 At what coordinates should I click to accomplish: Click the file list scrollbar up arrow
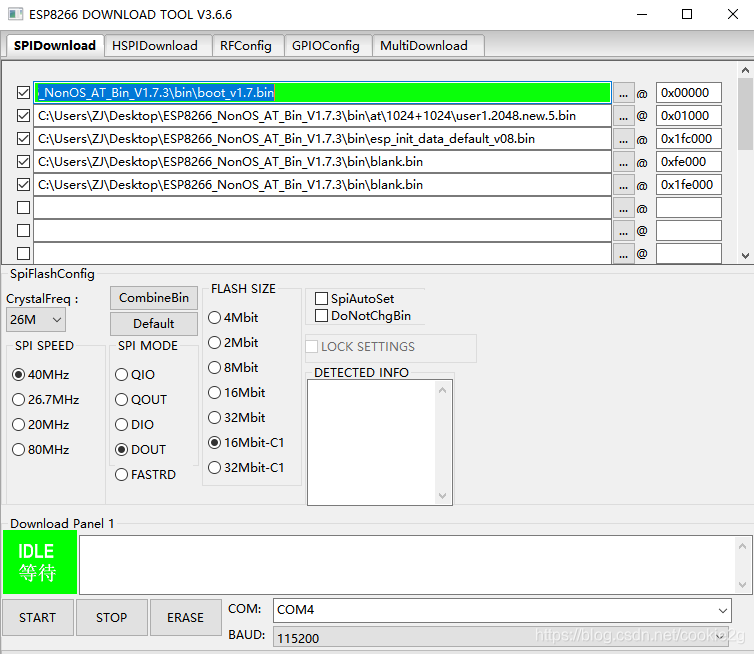coord(745,70)
